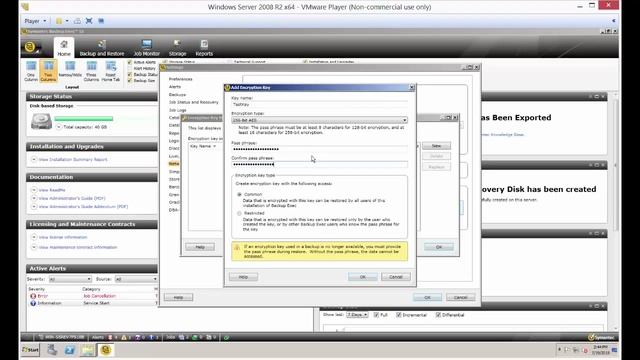Viewport: 640px width, 360px height.
Task: Open View Administrator's Guide (PDF) link
Action: pyautogui.click(x=72, y=198)
